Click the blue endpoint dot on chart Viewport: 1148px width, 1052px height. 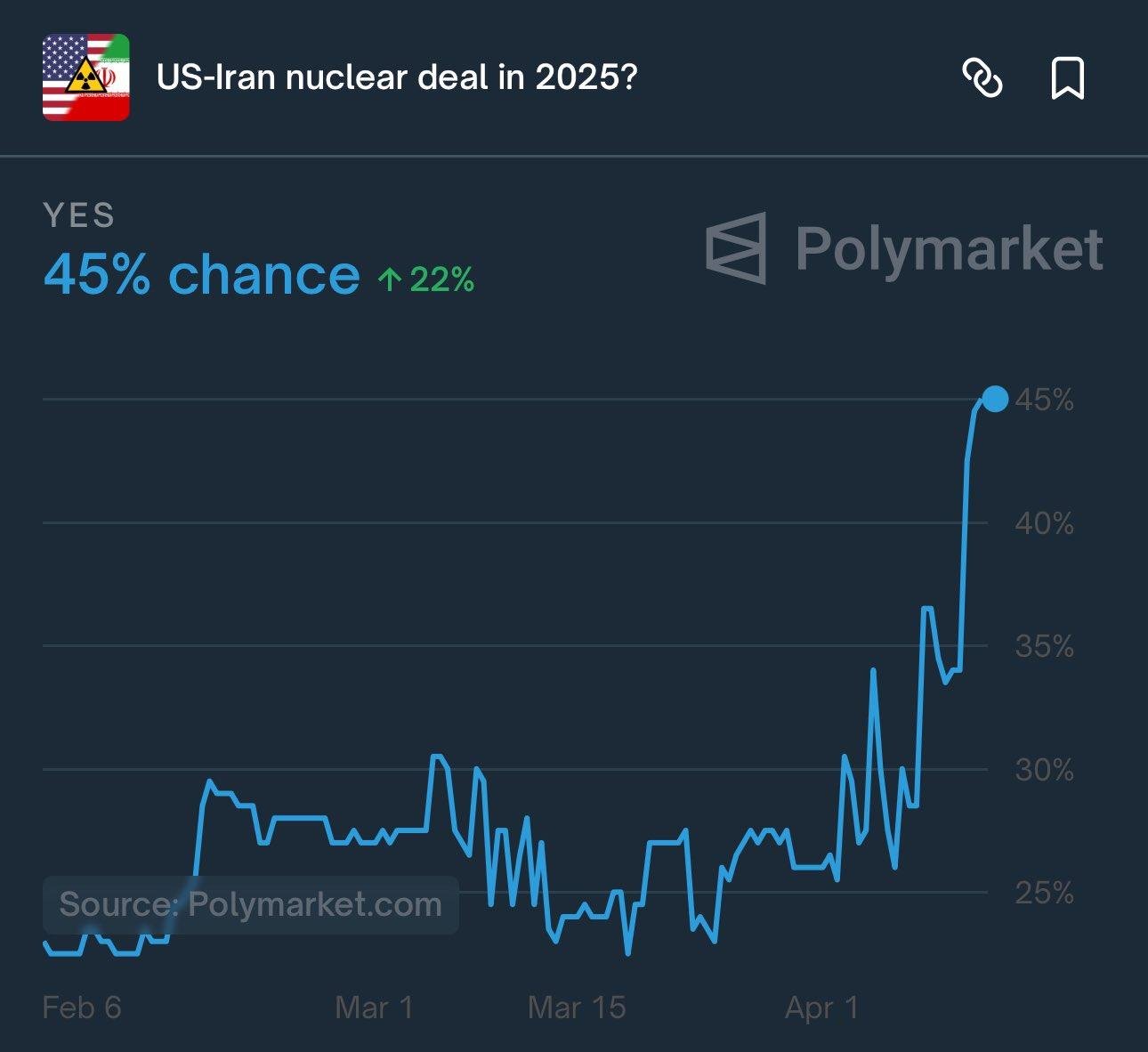coord(994,400)
